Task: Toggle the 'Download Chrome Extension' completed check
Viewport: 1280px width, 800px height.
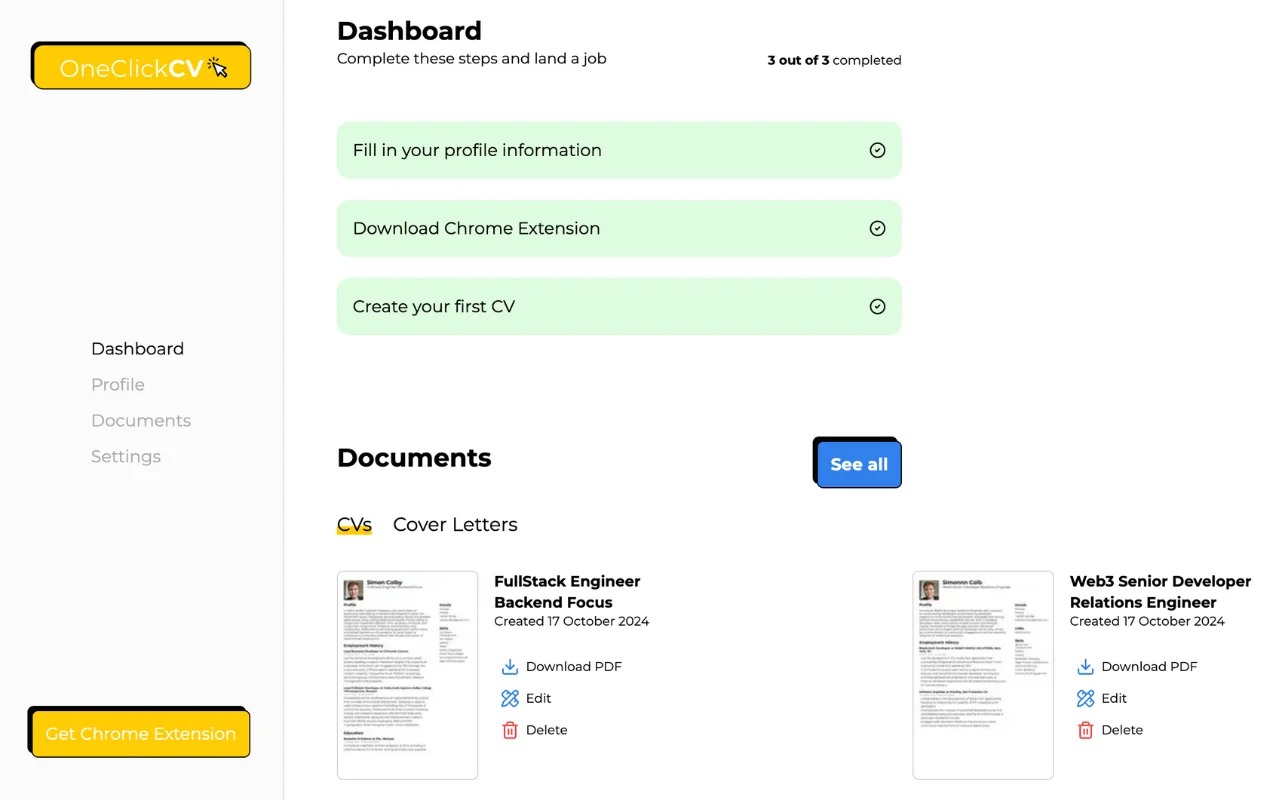Action: click(877, 228)
